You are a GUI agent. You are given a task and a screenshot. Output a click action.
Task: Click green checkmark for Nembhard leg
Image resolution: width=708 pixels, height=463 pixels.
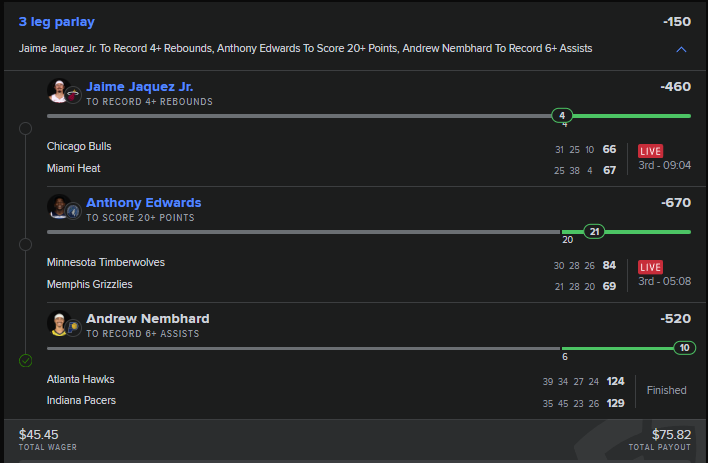point(25,361)
